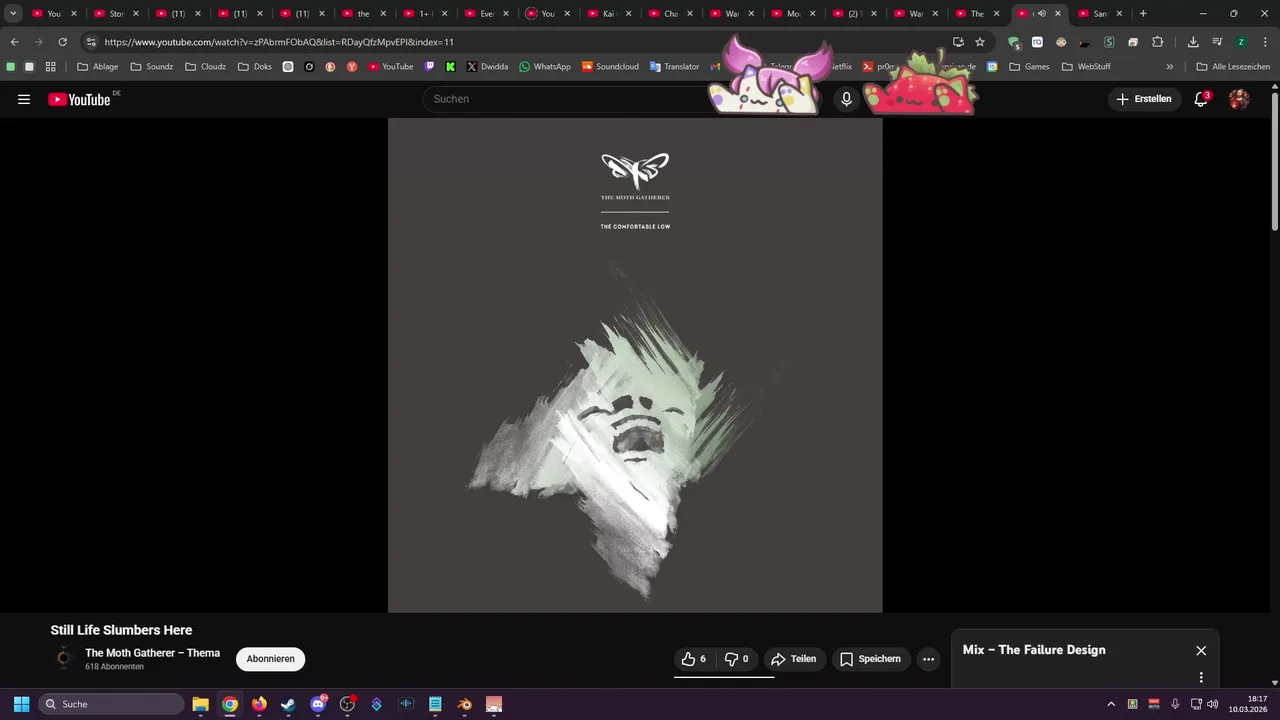Share the video via Teilen
Image resolution: width=1280 pixels, height=720 pixels.
794,659
